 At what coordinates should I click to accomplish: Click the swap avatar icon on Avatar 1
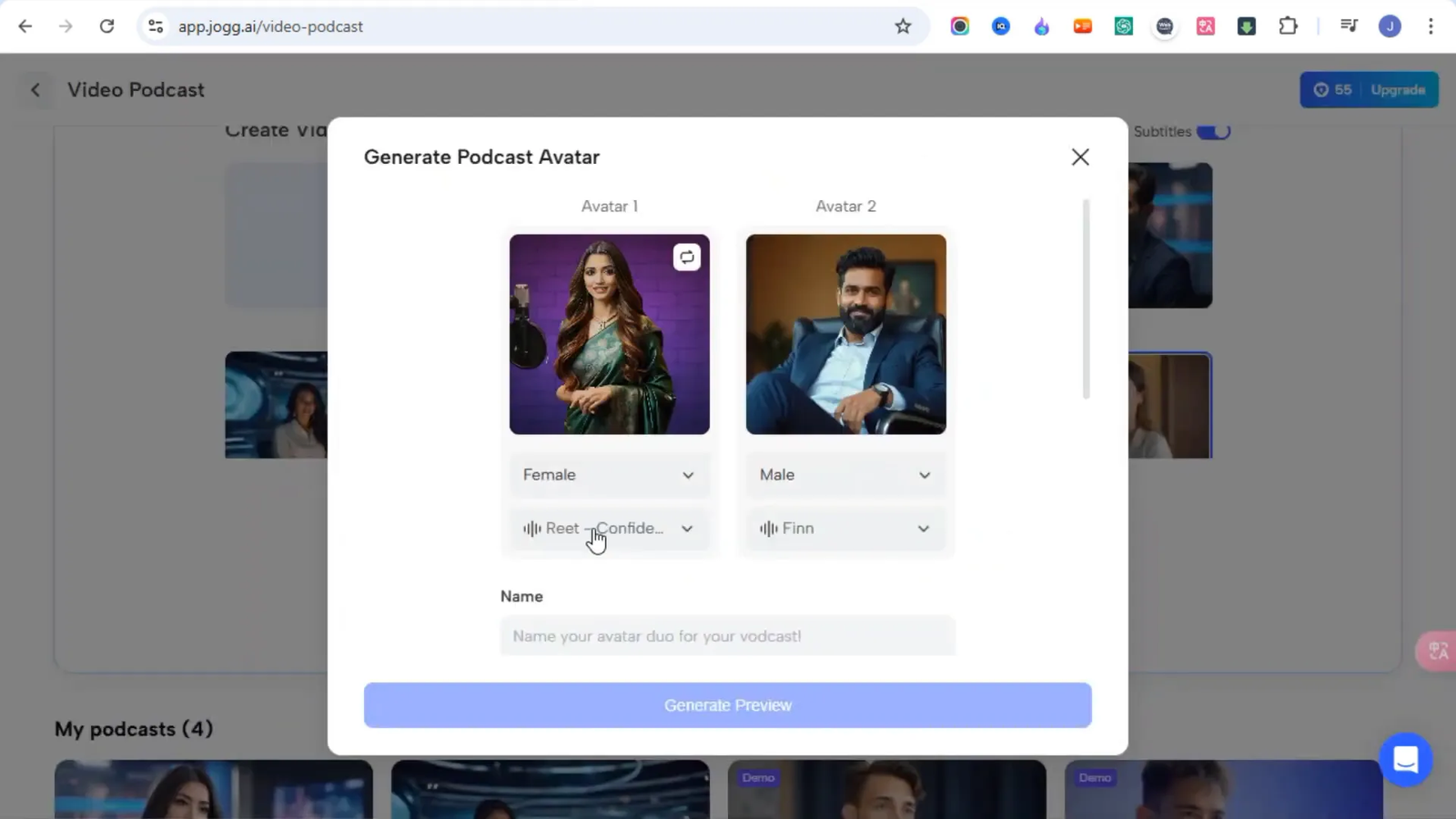(x=687, y=258)
